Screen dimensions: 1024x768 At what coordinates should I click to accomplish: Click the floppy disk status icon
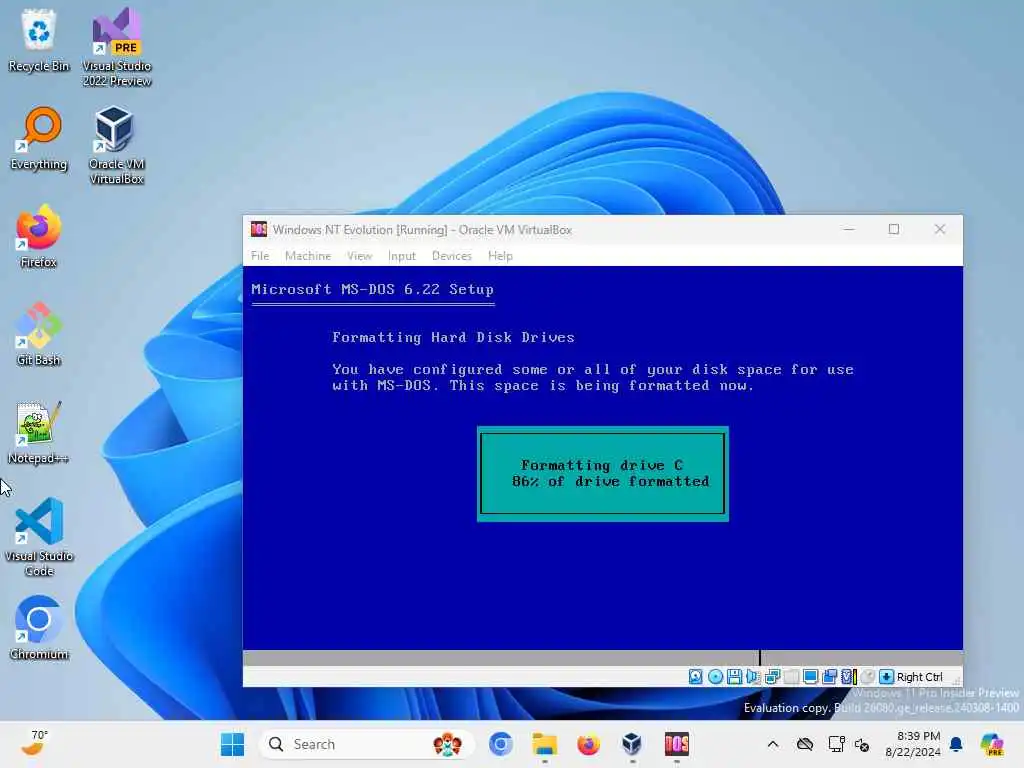pos(734,677)
